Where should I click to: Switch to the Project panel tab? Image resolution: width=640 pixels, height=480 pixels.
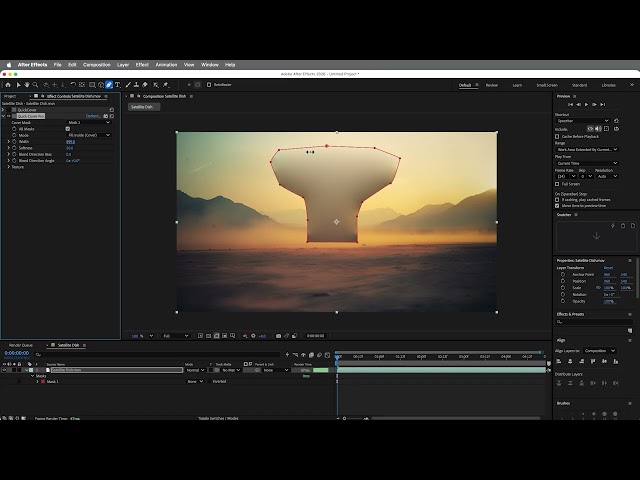[10, 96]
